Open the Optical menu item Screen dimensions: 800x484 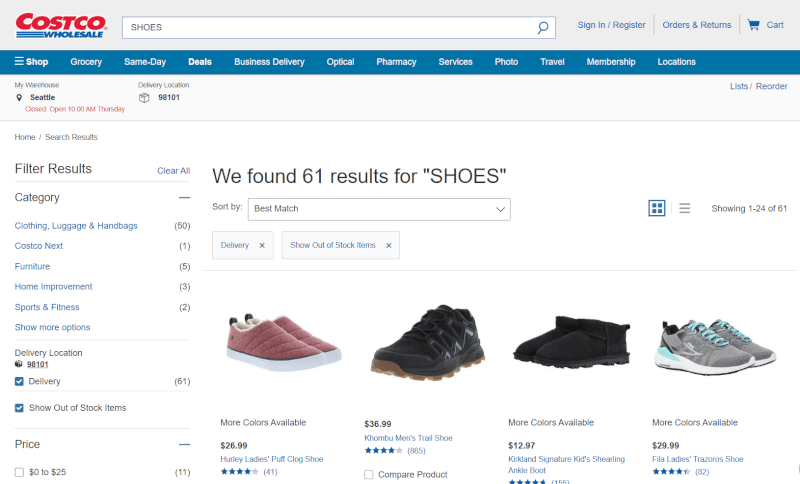(x=340, y=62)
